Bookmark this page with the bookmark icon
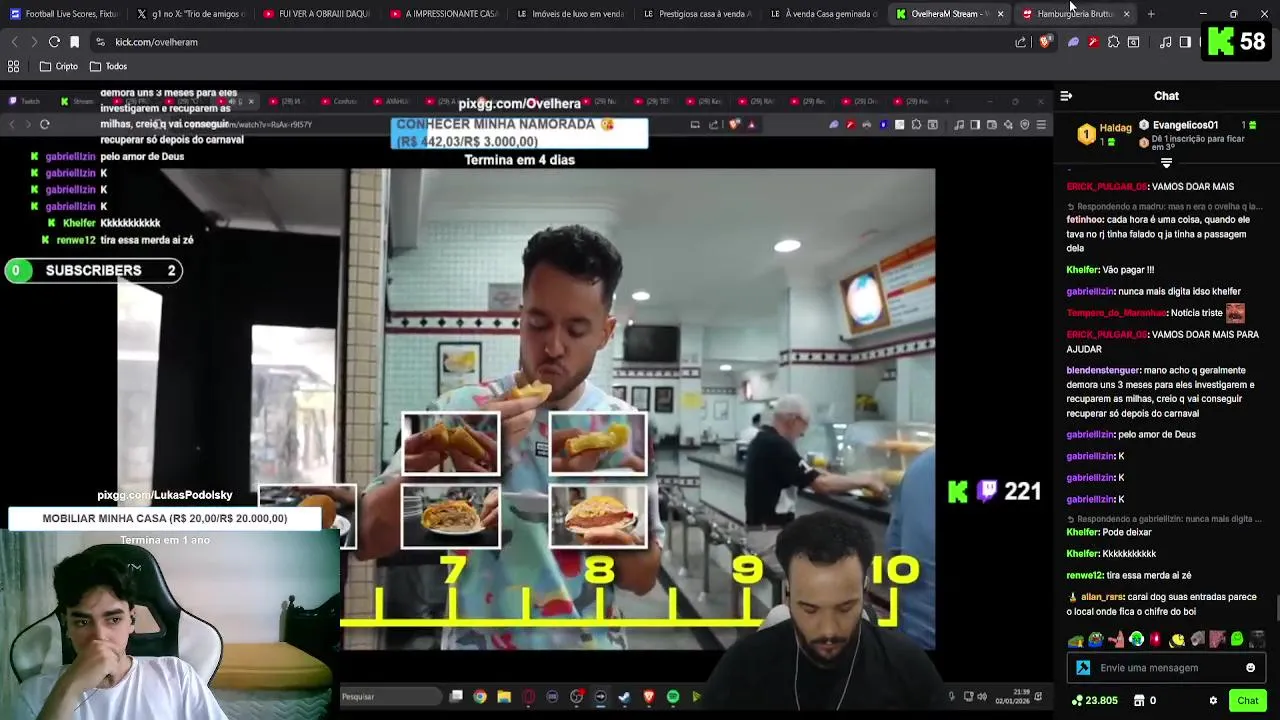Image resolution: width=1280 pixels, height=720 pixels. coord(74,42)
